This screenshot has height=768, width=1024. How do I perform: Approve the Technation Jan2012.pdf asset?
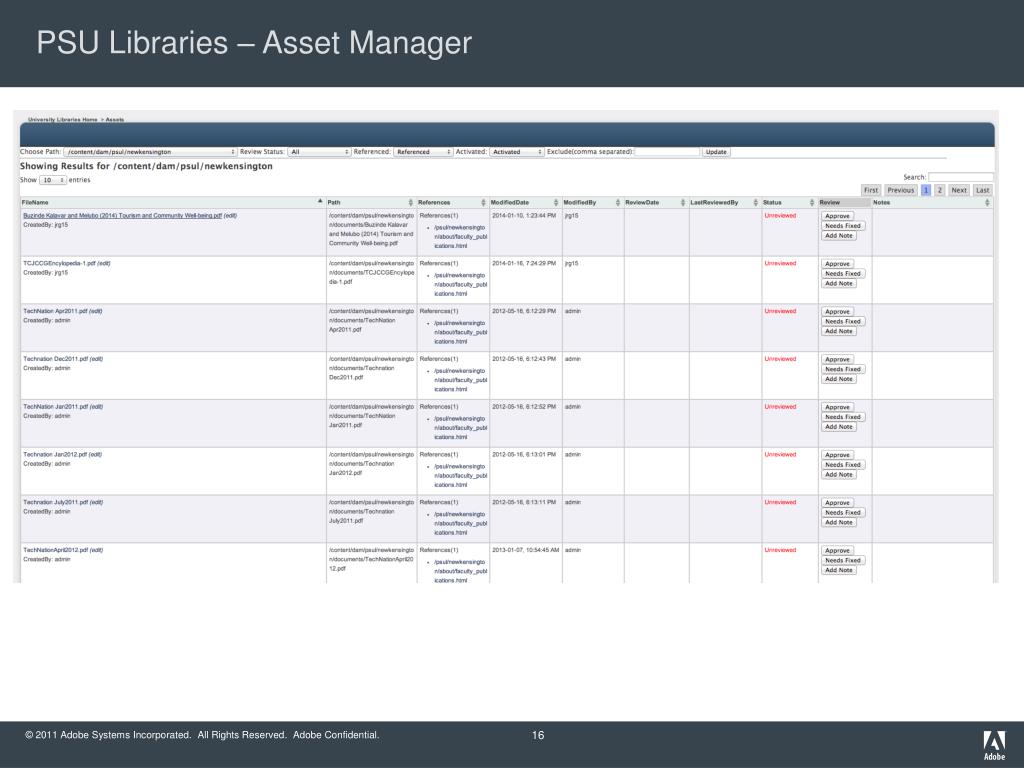coord(837,455)
